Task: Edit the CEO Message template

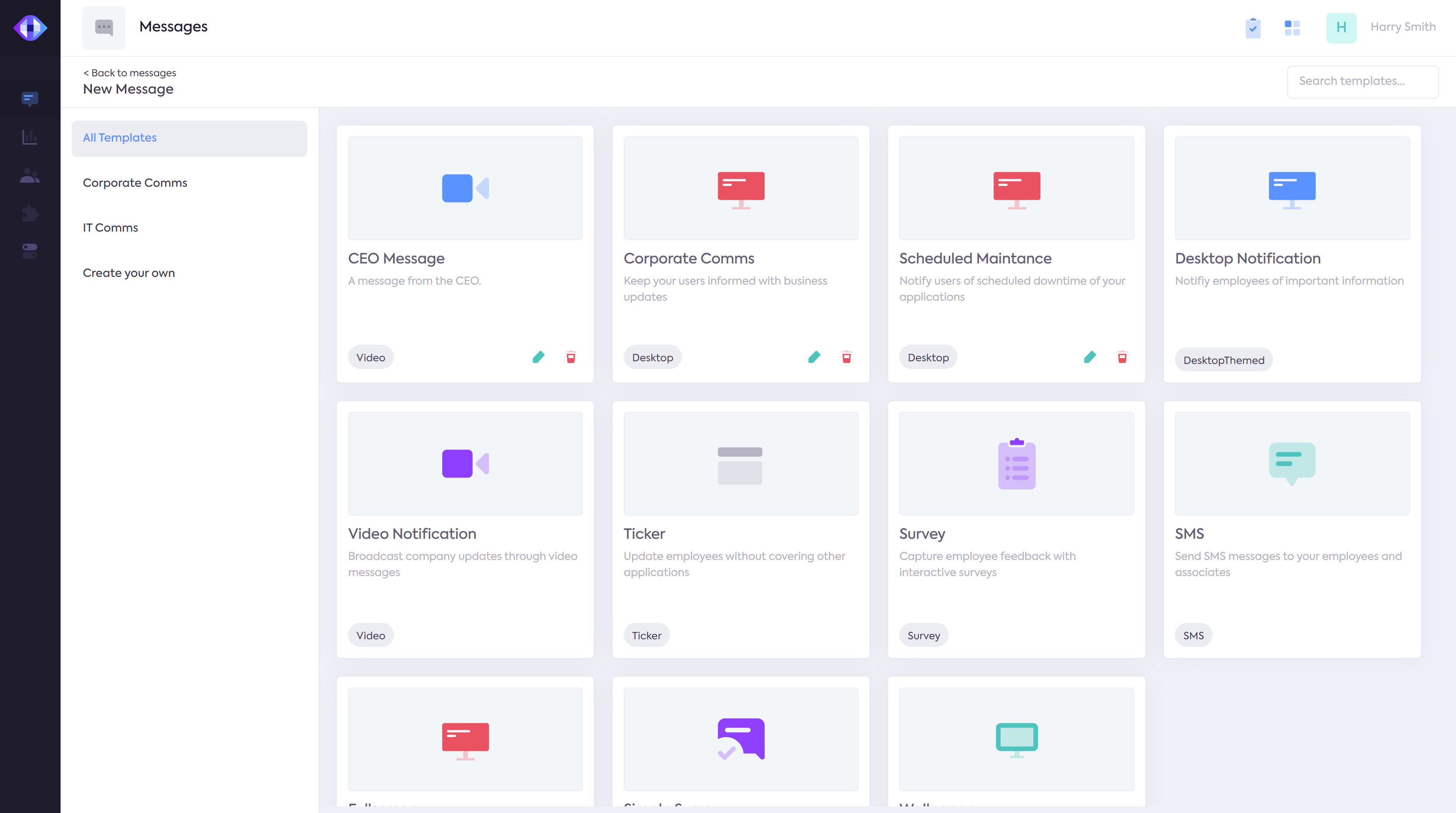Action: click(538, 357)
